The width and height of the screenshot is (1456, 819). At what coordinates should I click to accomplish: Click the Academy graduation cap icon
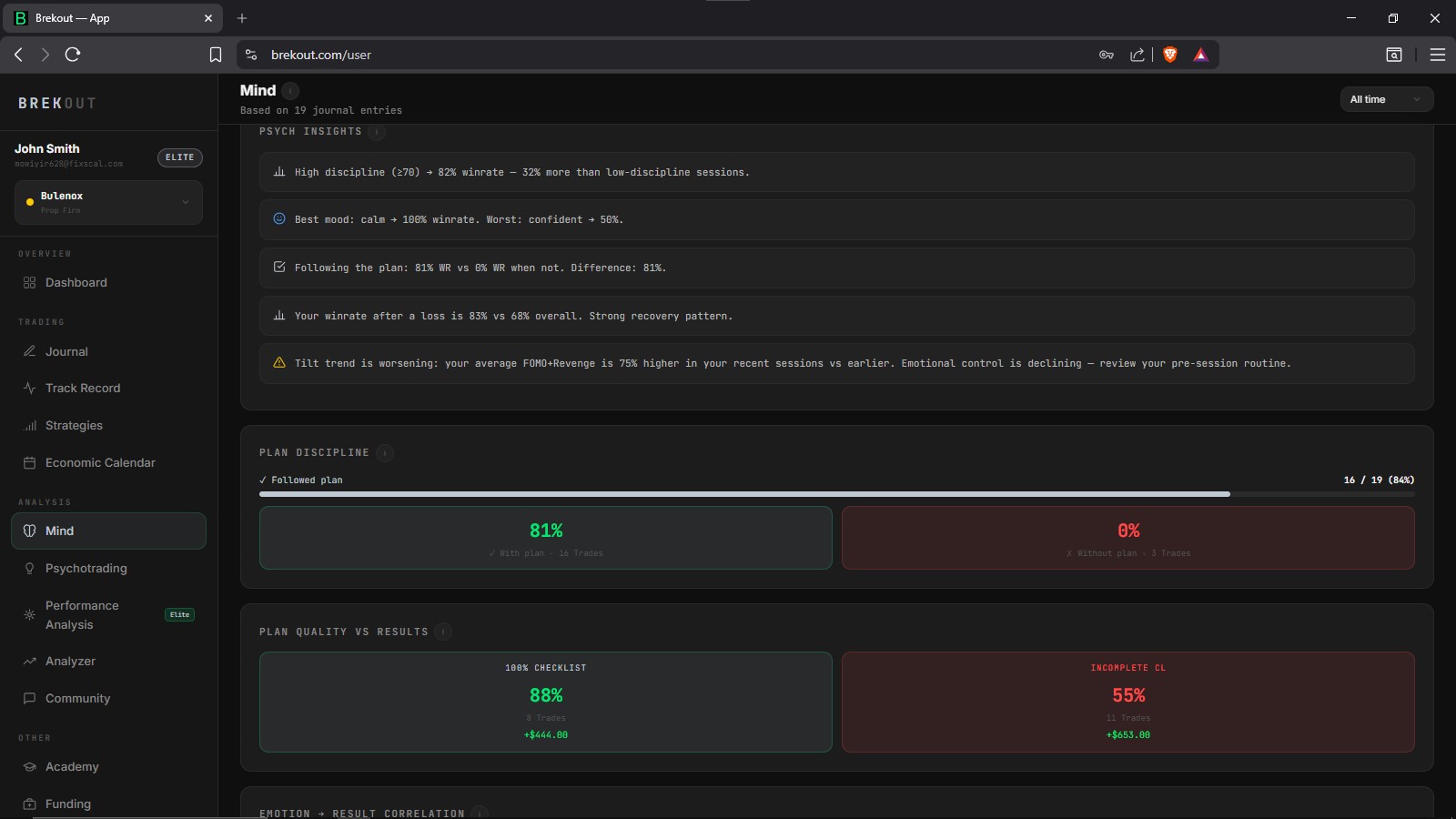click(x=29, y=766)
